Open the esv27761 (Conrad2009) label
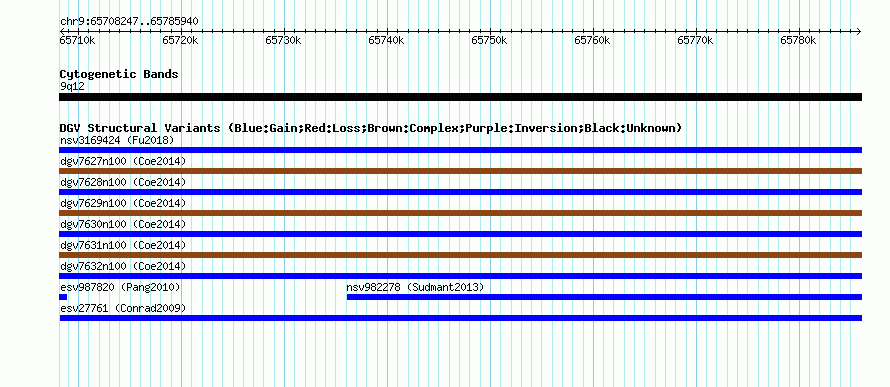This screenshot has width=890, height=387. [123, 308]
